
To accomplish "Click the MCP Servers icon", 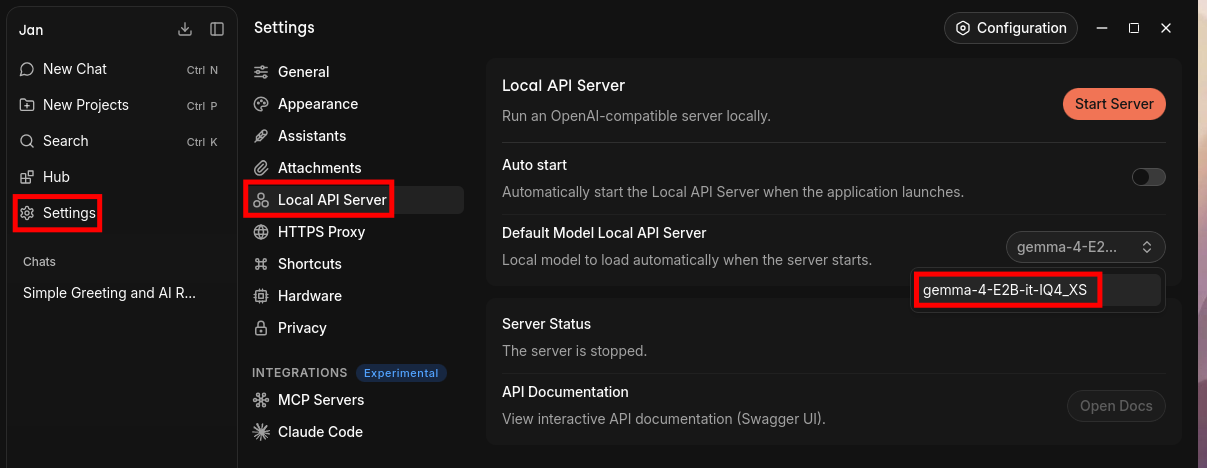I will pos(261,400).
